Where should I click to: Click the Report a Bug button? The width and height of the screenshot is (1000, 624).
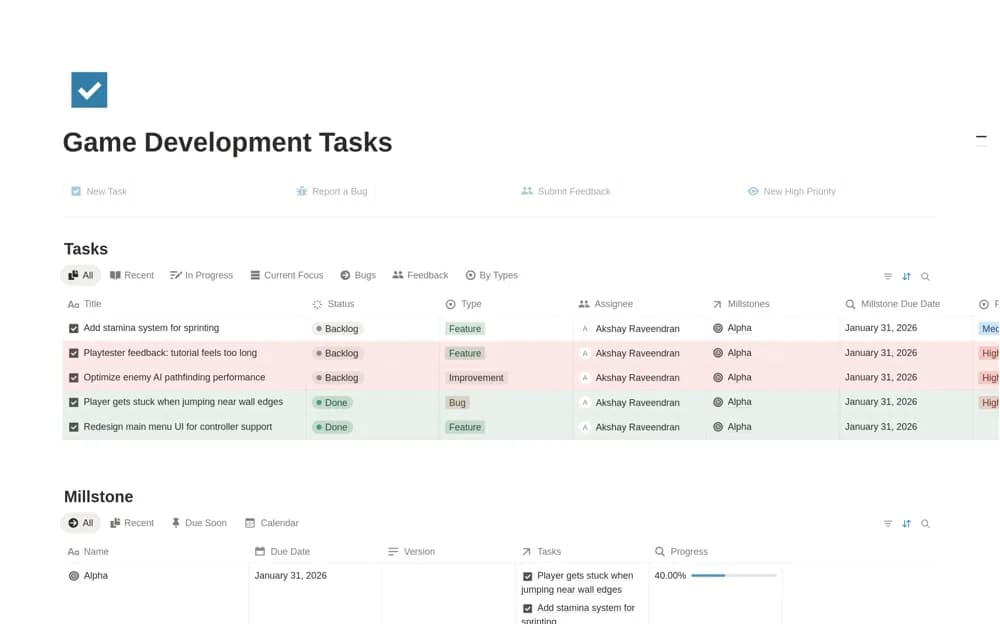332,191
